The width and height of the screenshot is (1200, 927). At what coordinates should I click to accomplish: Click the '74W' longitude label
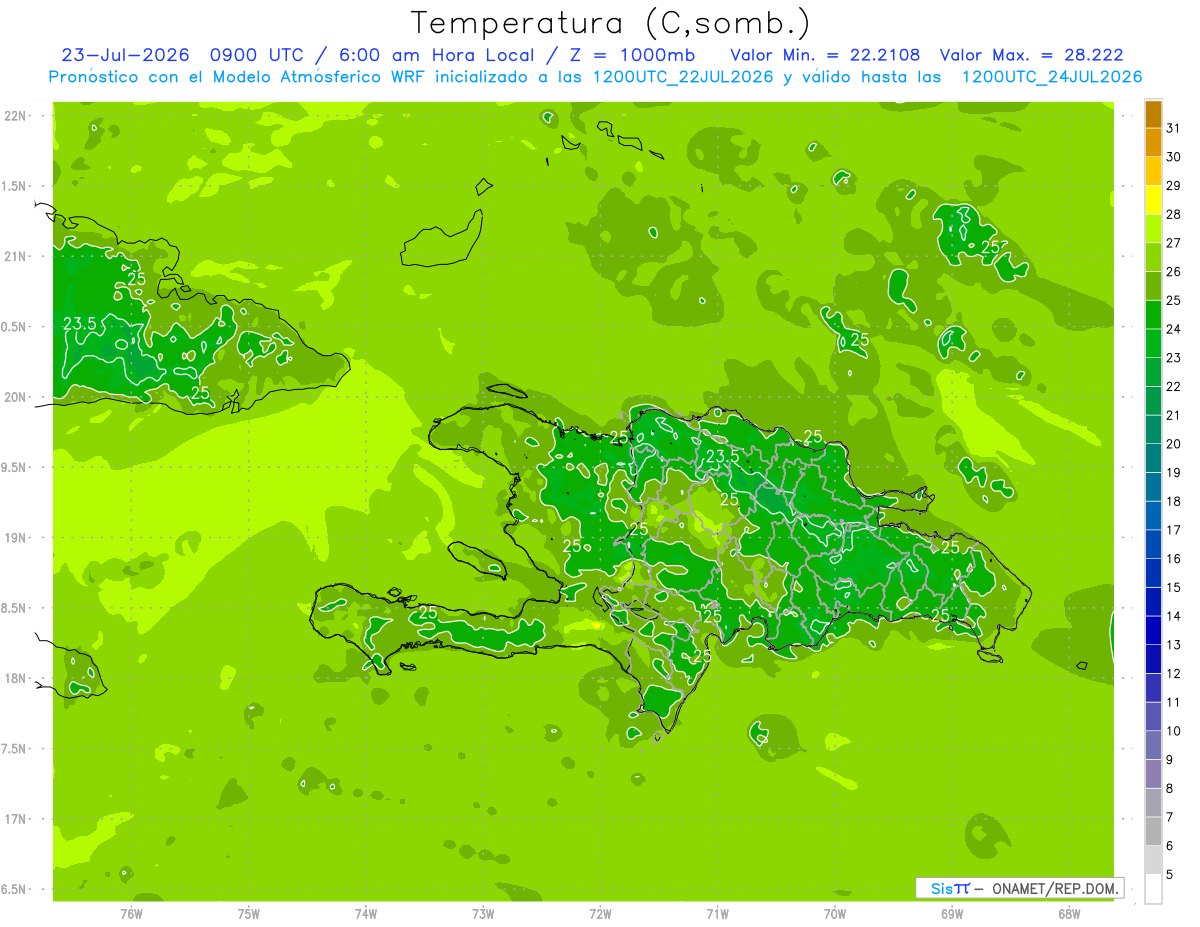pyautogui.click(x=365, y=913)
